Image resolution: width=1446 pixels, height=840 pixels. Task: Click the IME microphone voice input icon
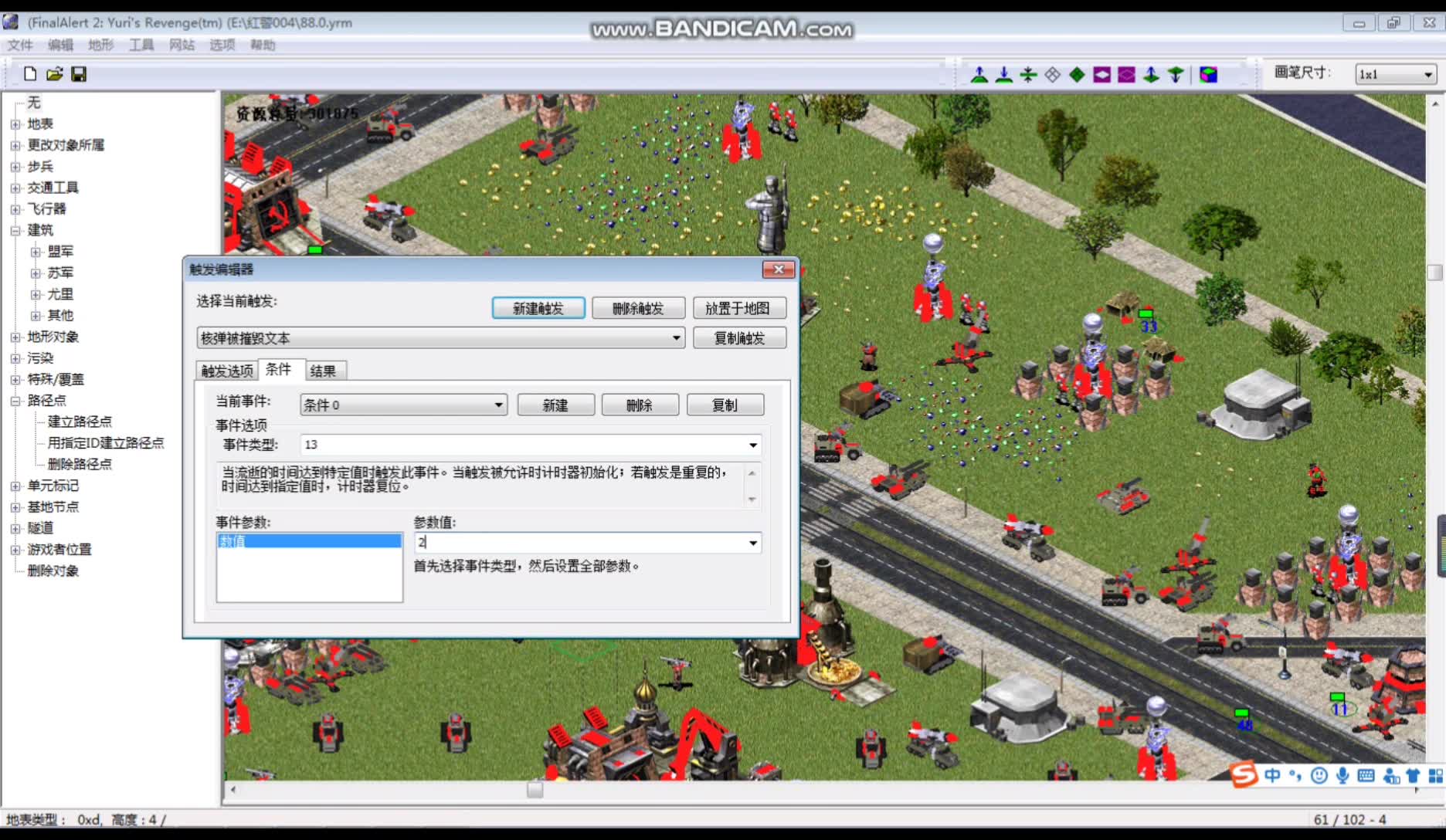coord(1342,776)
